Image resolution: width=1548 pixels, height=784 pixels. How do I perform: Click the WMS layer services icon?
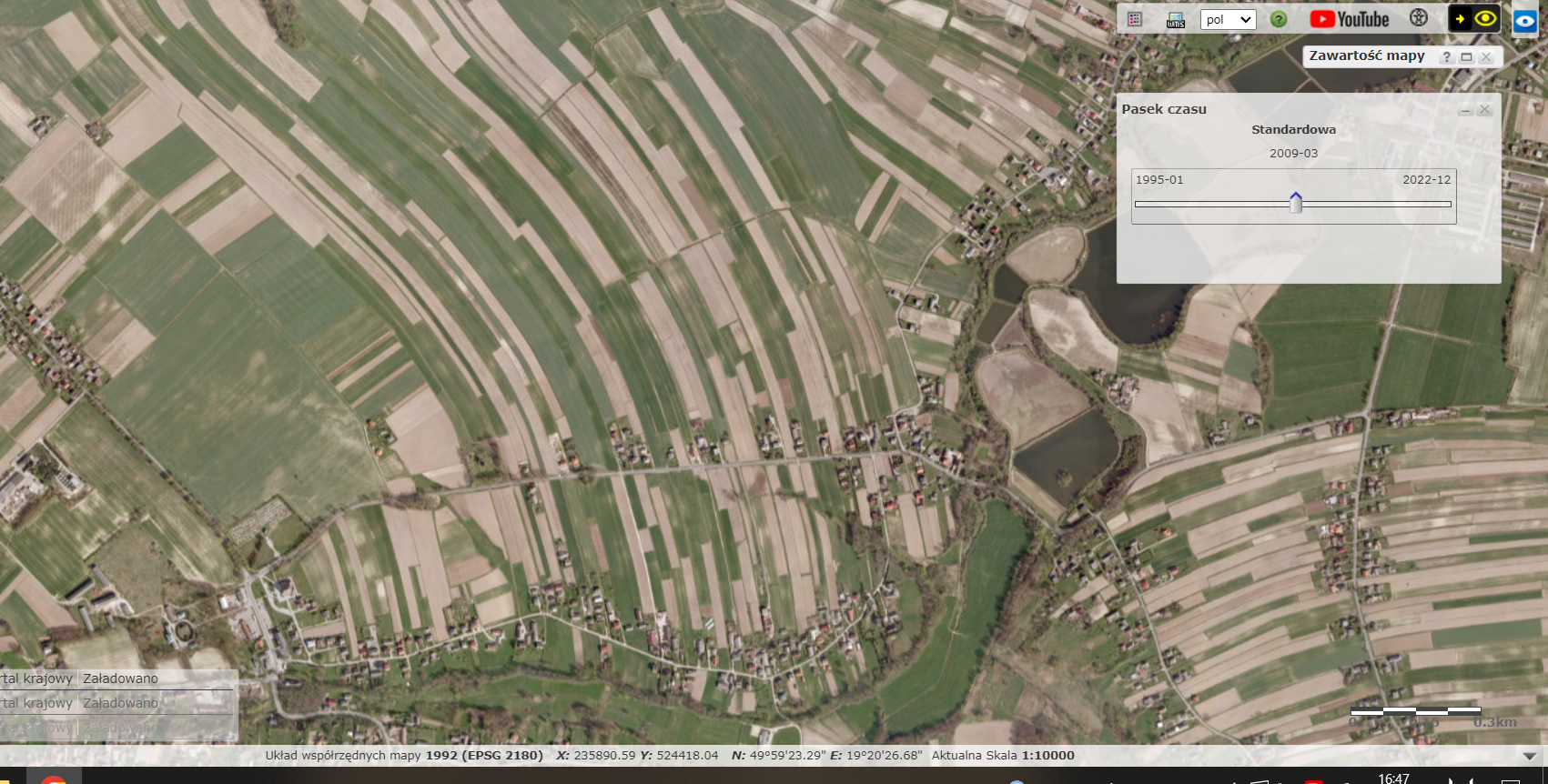click(x=1175, y=19)
